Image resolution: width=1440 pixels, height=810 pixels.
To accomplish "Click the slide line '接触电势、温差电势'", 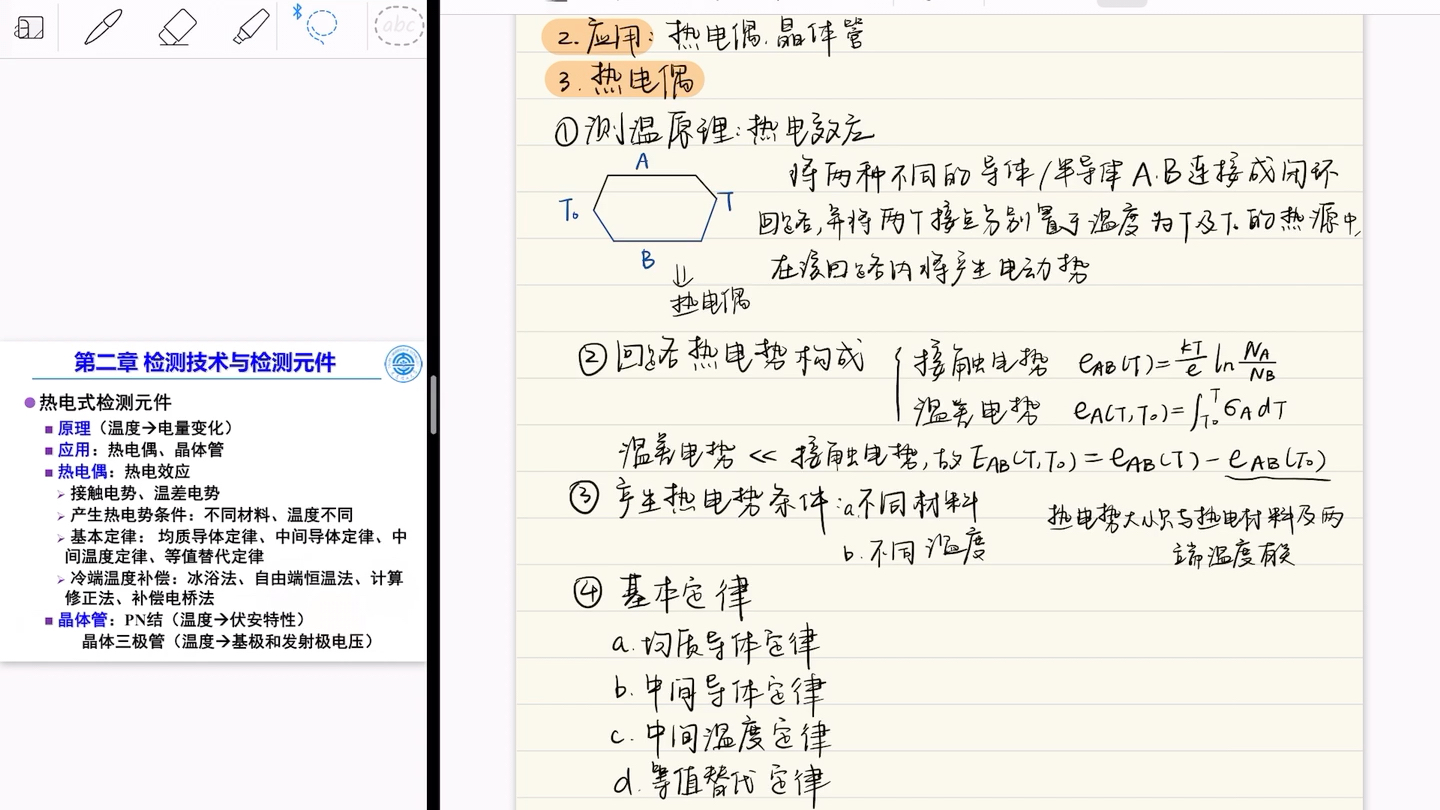I will tap(145, 493).
